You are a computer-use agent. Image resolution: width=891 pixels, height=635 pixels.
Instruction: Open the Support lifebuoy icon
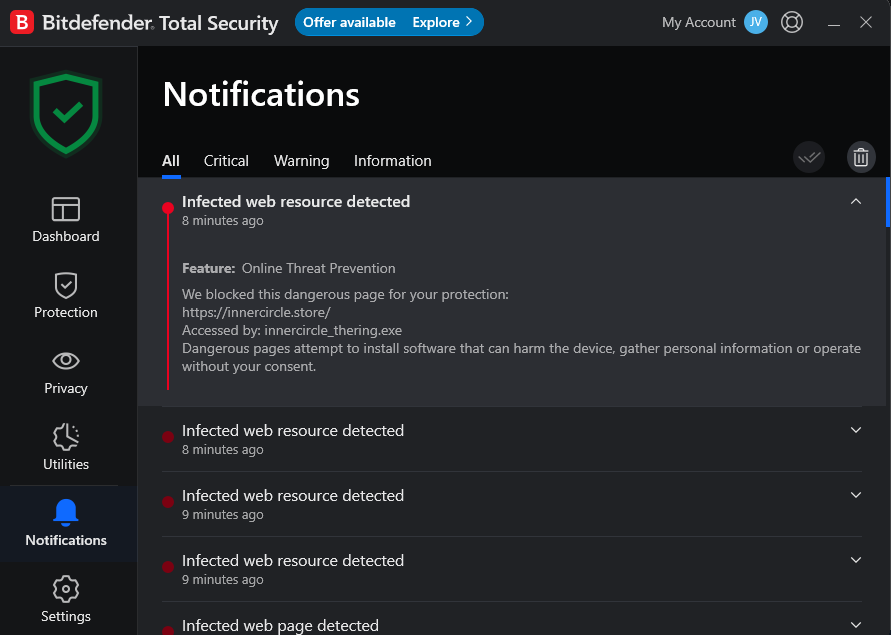tap(792, 22)
